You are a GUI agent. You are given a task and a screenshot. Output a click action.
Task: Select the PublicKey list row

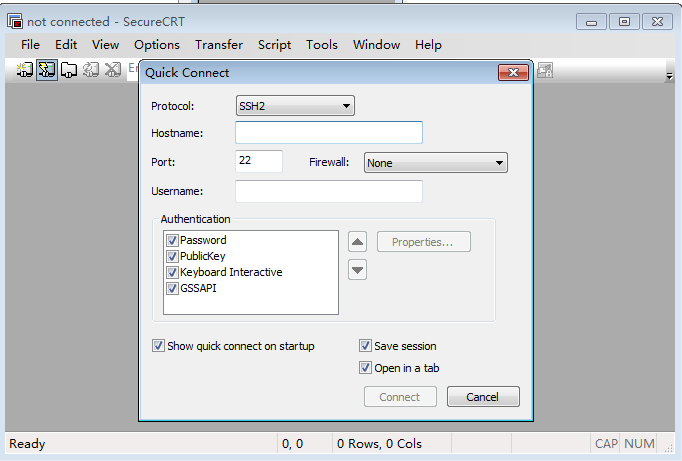coord(203,256)
